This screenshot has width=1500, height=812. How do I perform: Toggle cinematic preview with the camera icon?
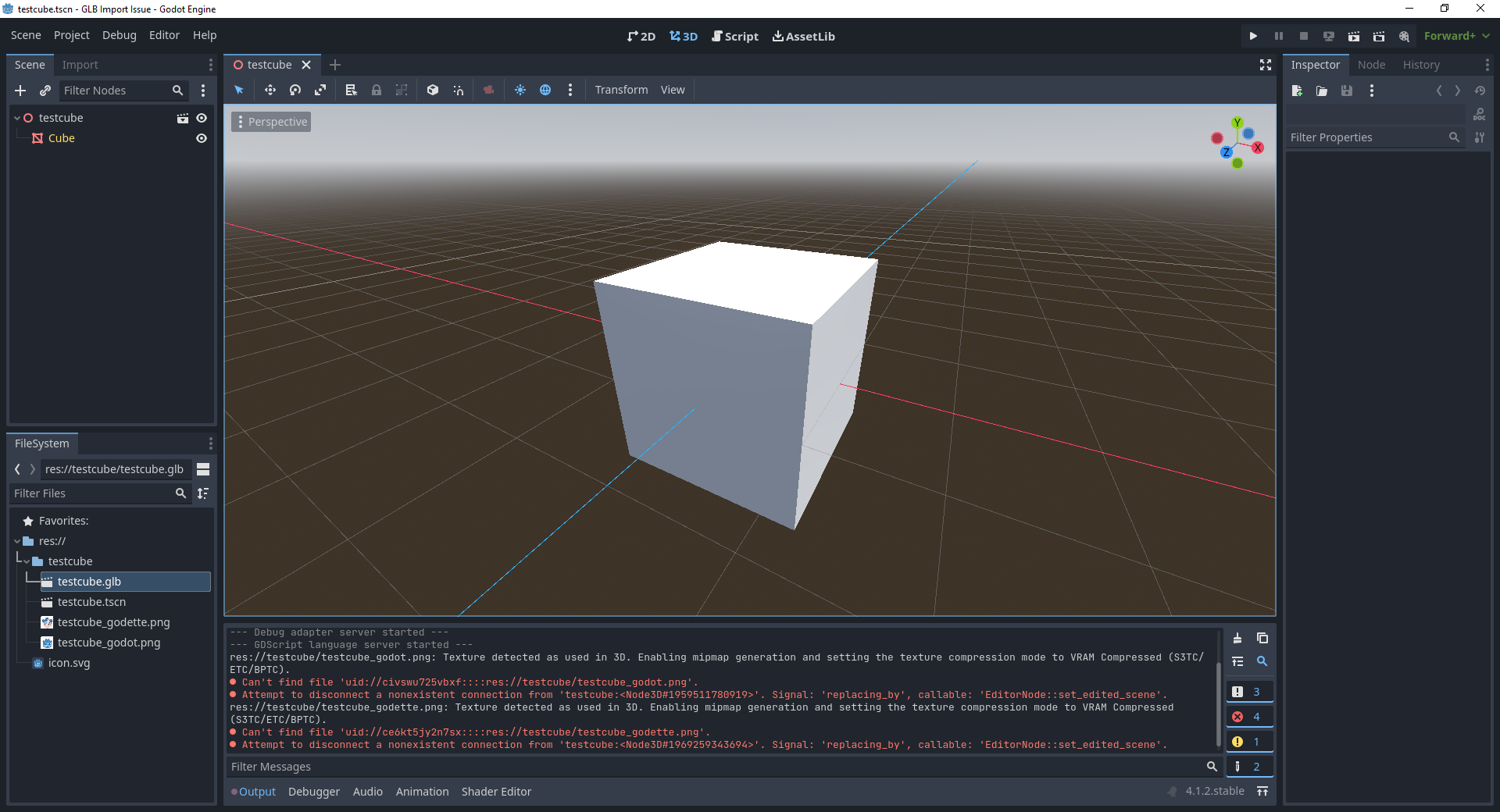[488, 90]
